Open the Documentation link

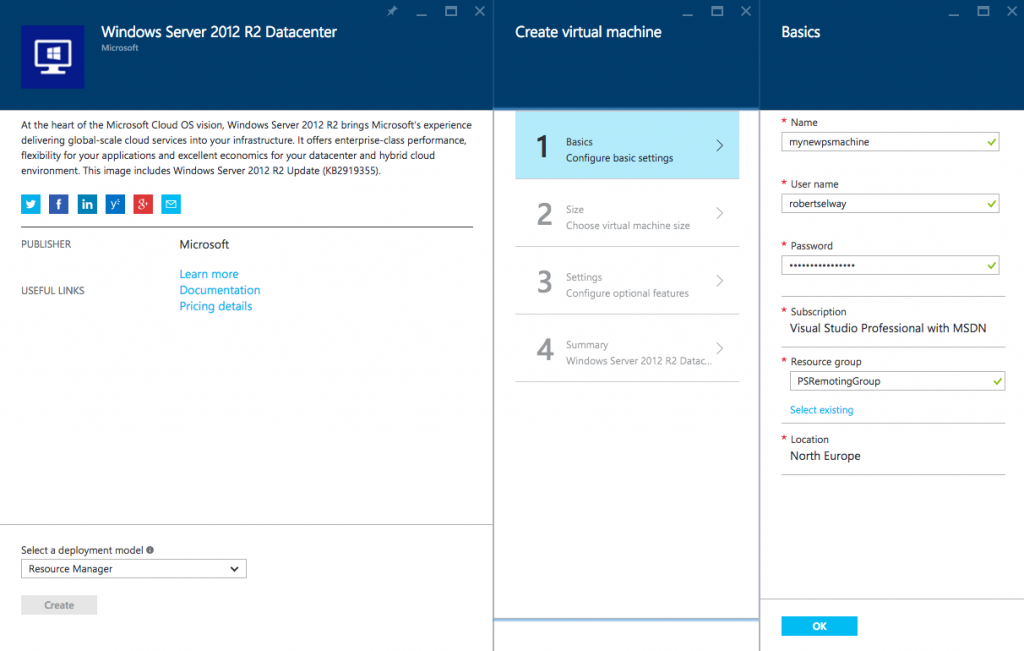tap(220, 290)
